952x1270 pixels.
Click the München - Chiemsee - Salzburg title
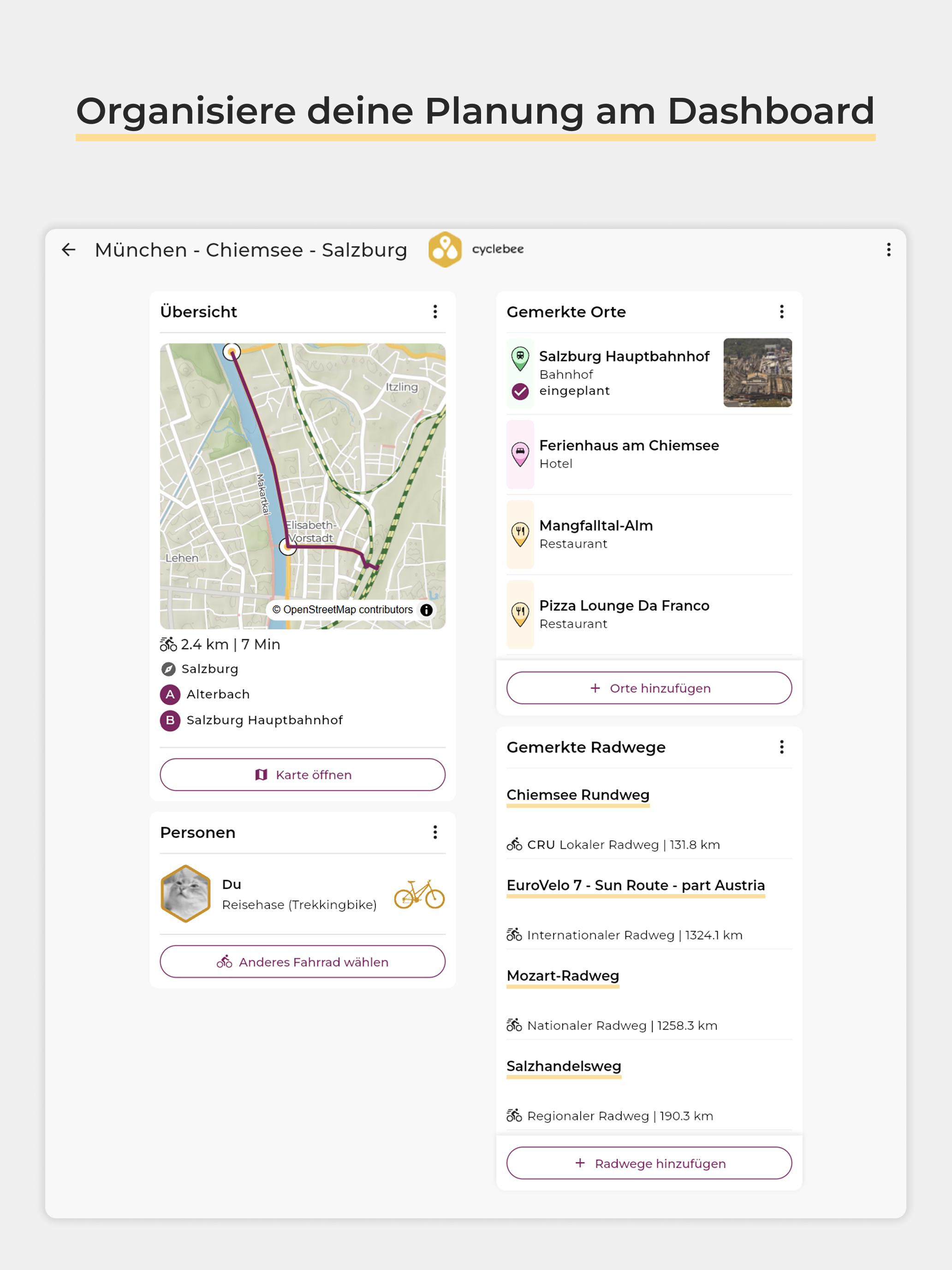(x=251, y=250)
